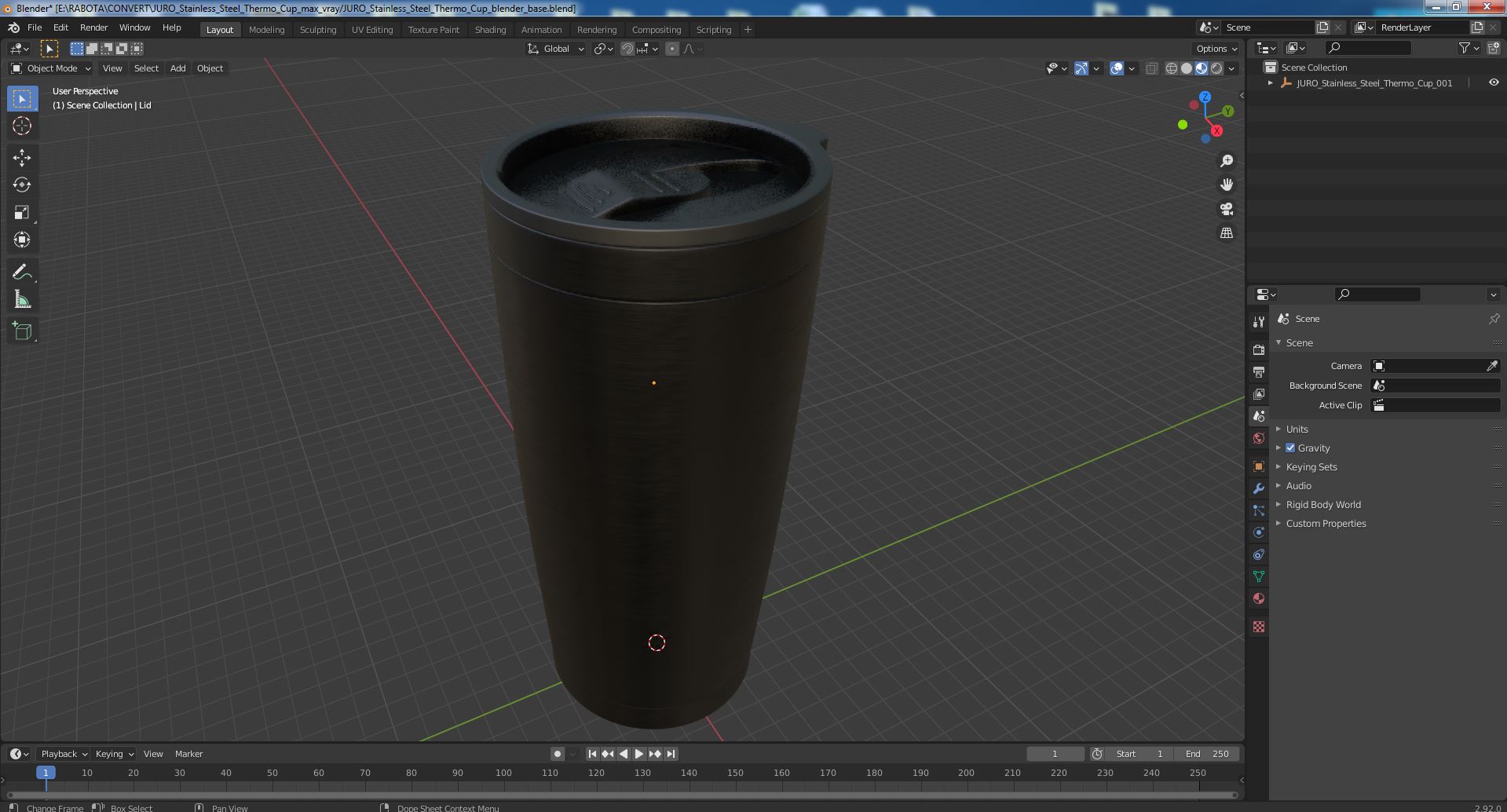
Task: Switch to Rendered viewport shading
Action: click(1216, 68)
